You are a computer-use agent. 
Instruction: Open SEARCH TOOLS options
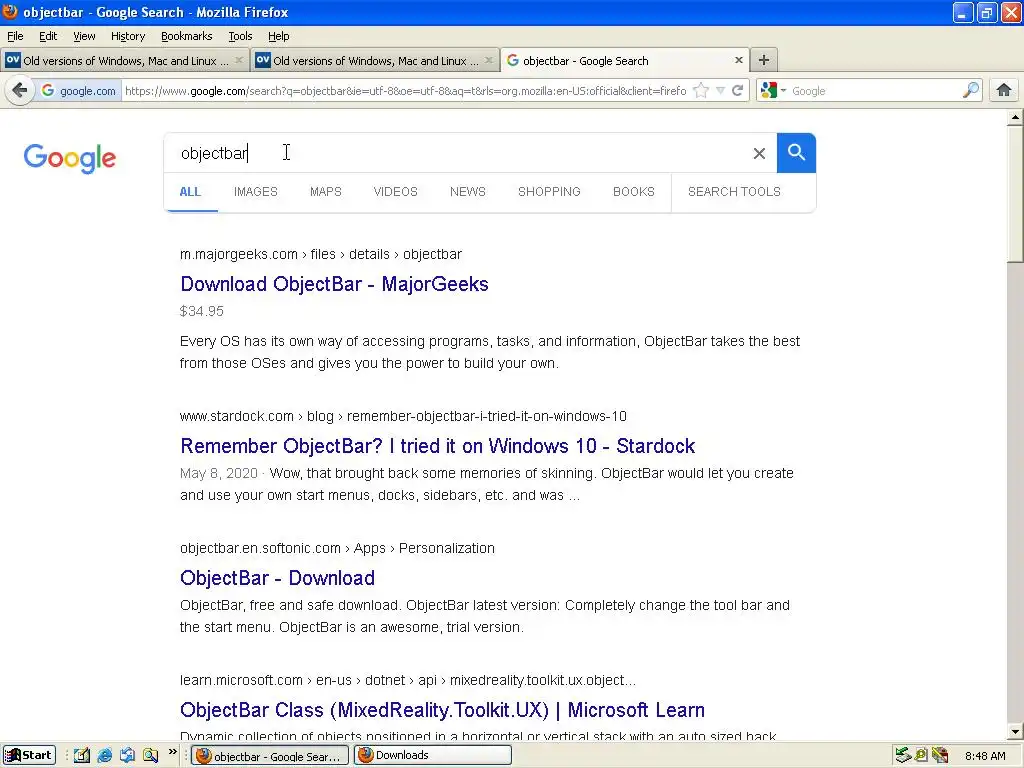coord(734,192)
